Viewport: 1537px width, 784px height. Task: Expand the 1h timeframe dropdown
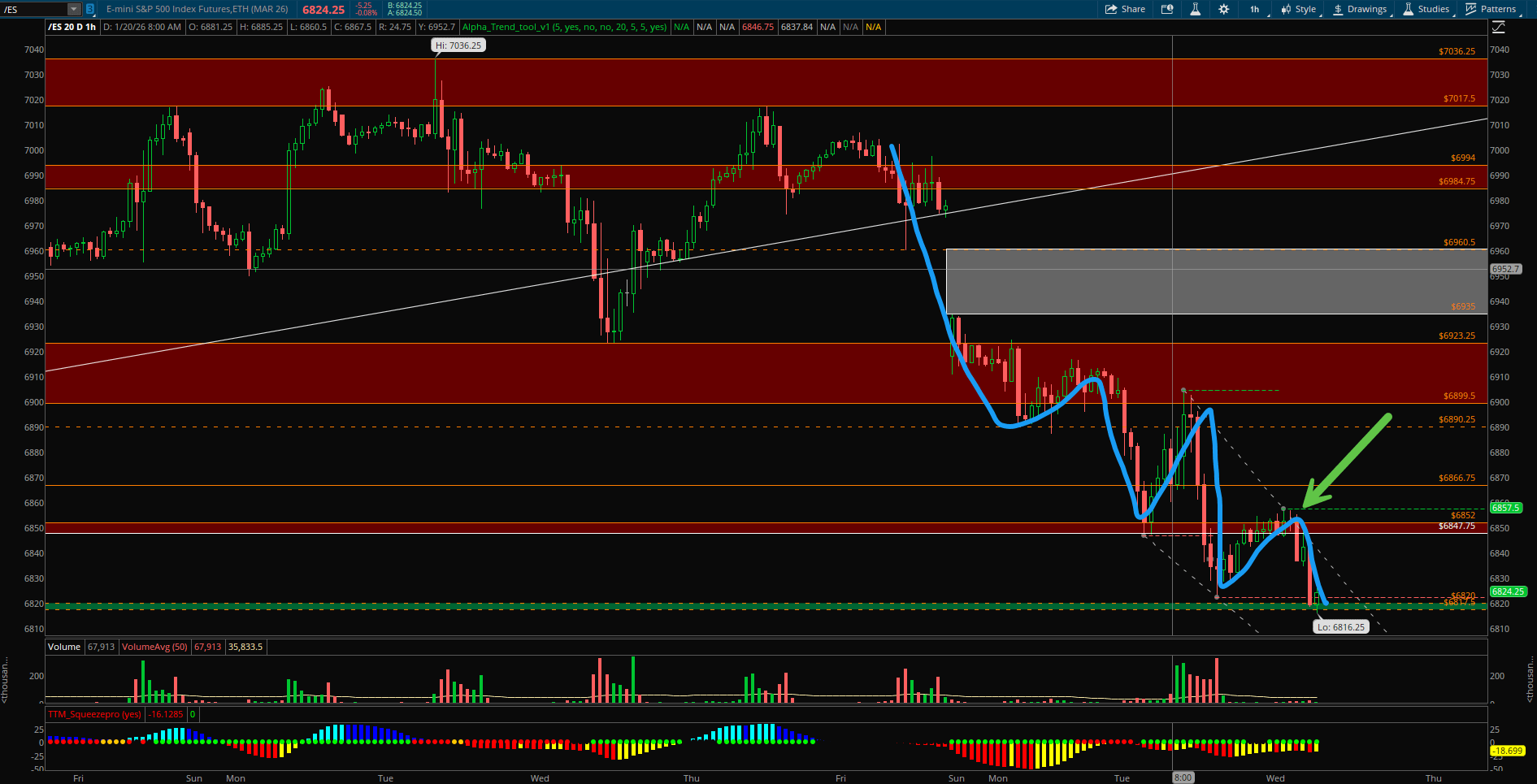[x=1255, y=10]
